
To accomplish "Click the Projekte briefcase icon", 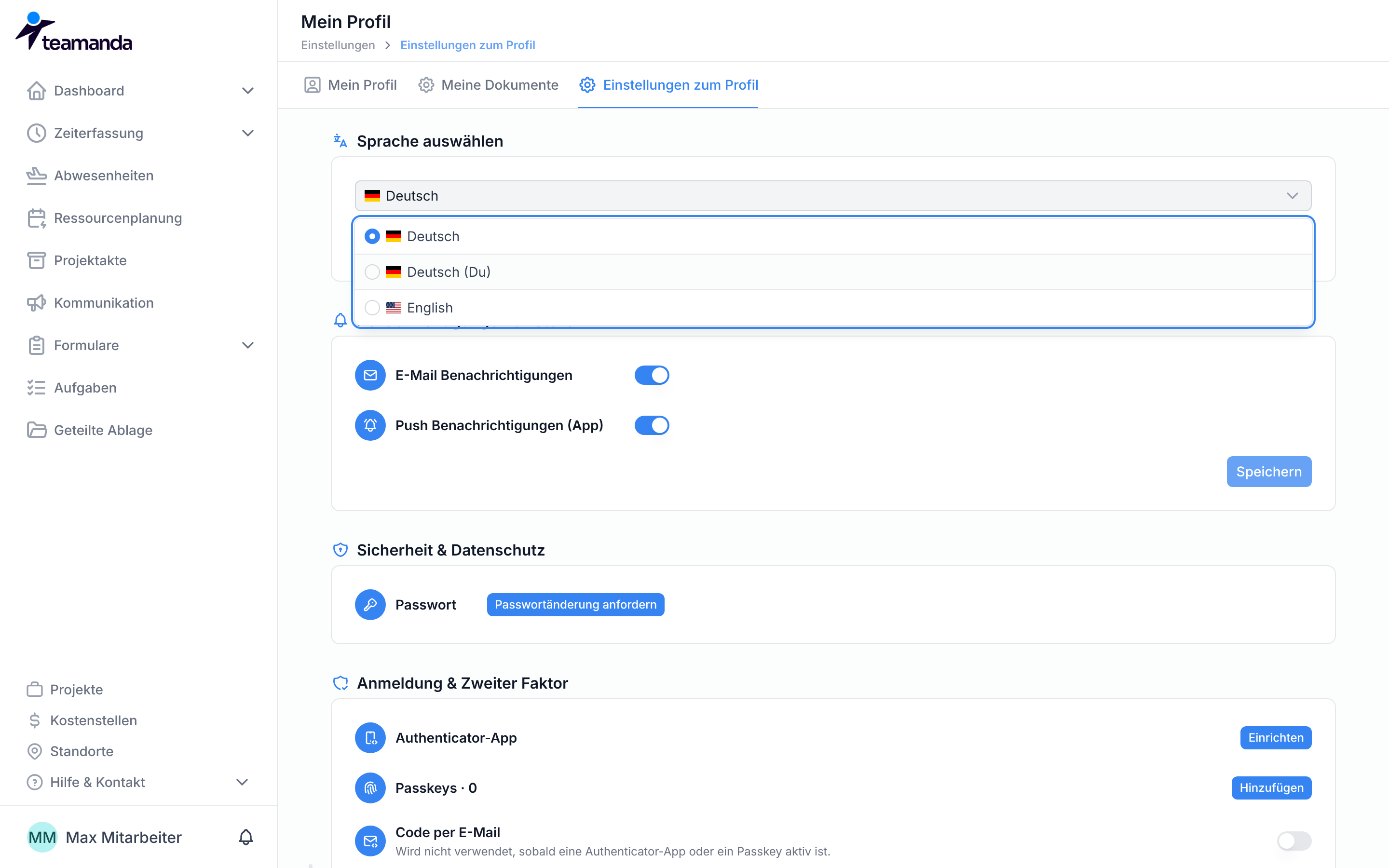I will click(34, 690).
